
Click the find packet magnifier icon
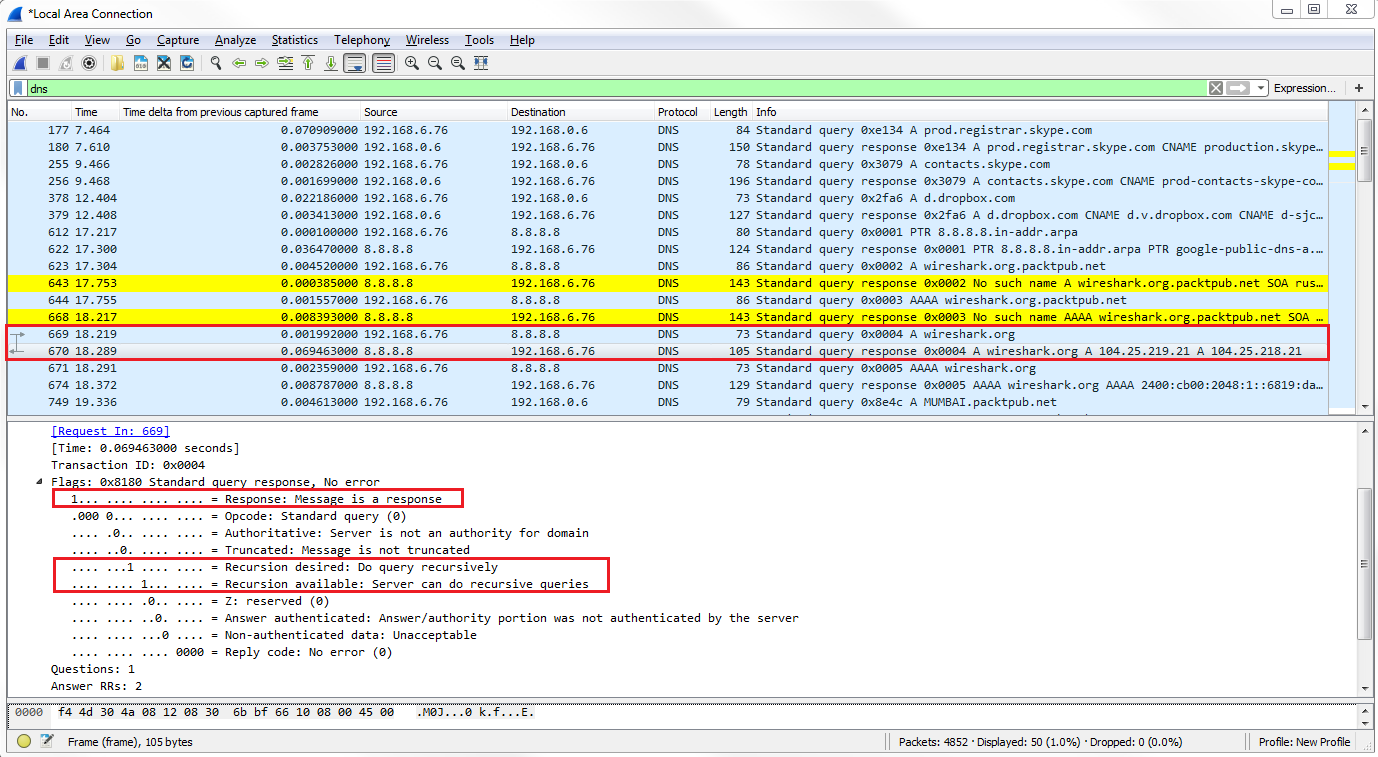[215, 63]
